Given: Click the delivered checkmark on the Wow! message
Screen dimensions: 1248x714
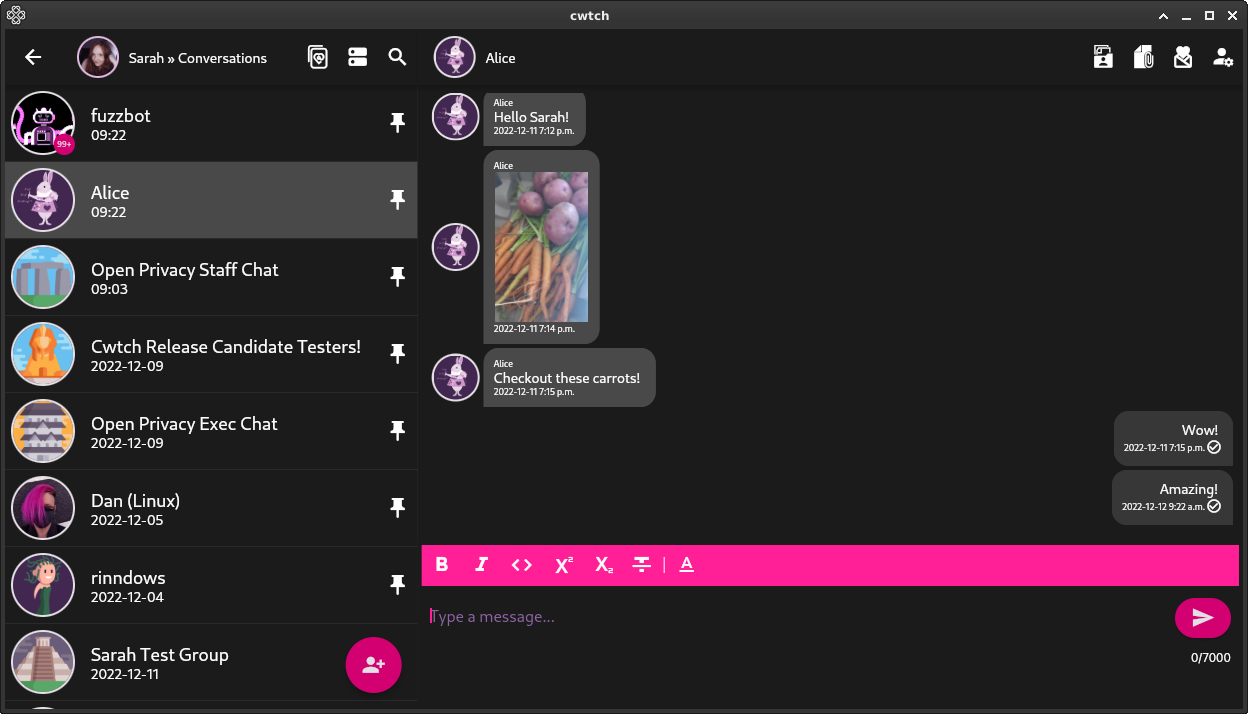Looking at the screenshot, I should click(1214, 448).
